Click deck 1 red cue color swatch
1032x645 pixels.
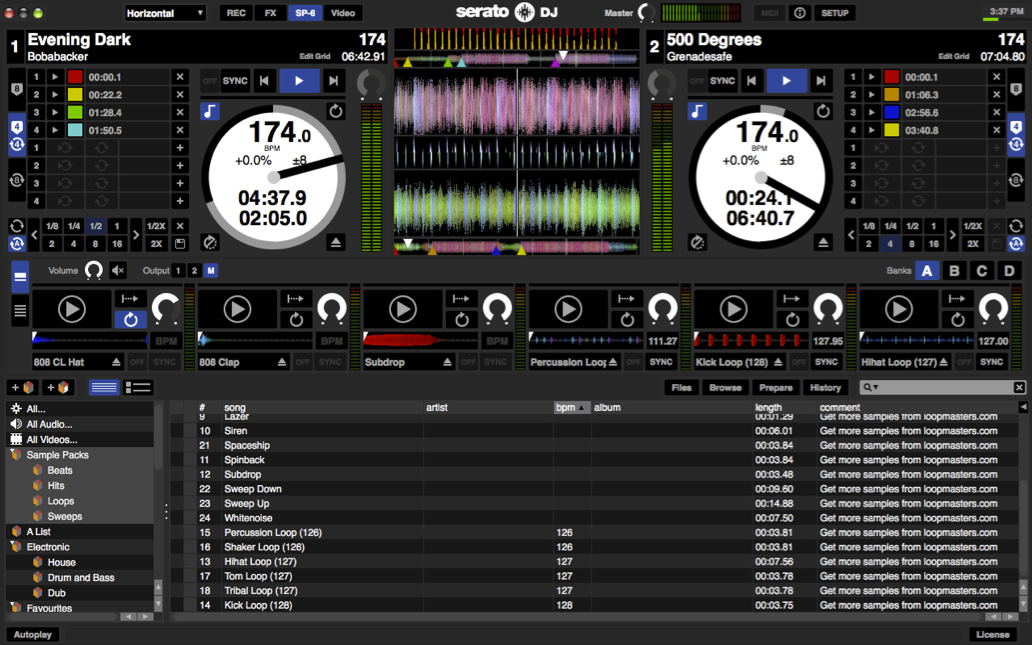tap(75, 77)
